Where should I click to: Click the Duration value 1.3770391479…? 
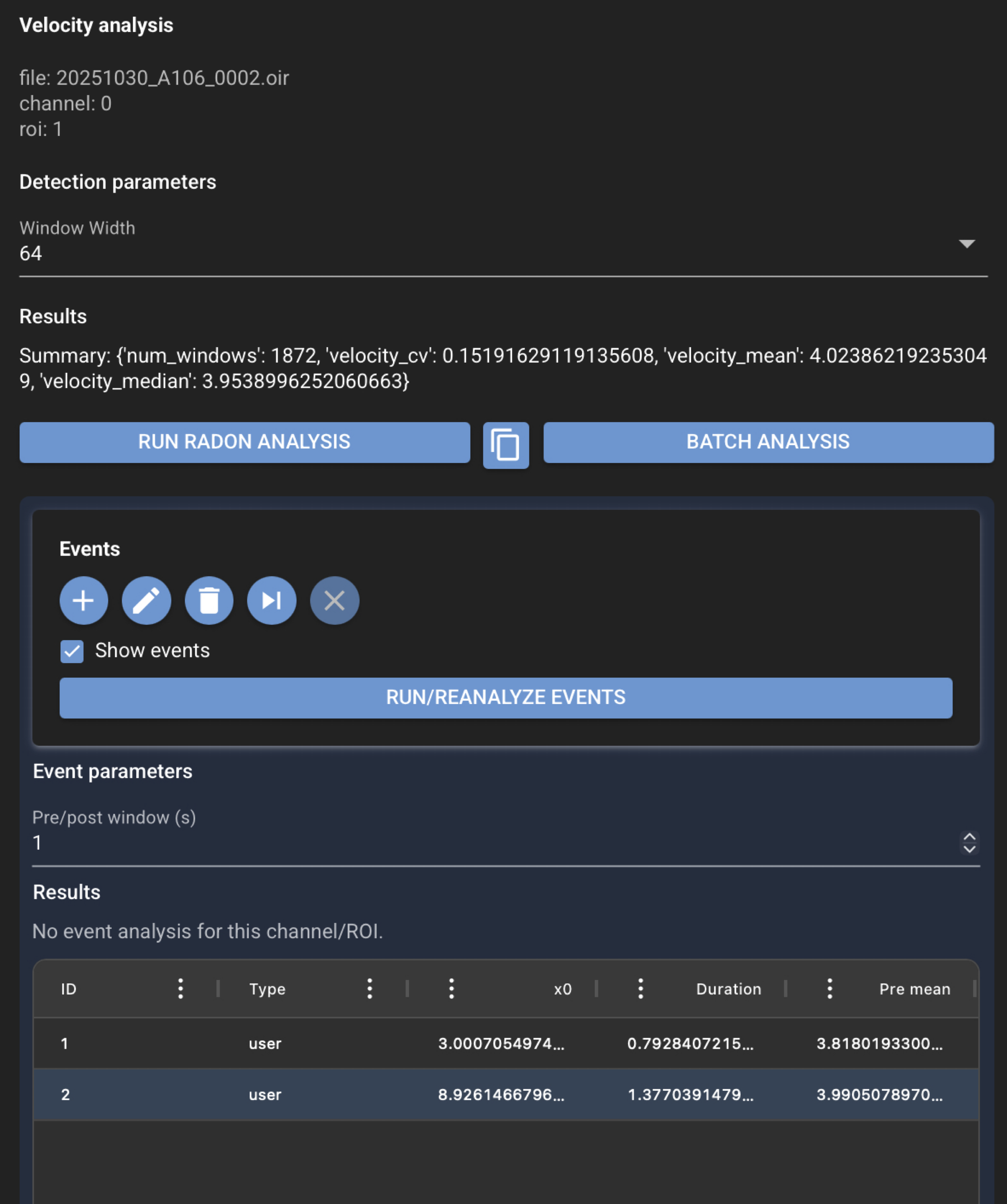pos(690,1094)
